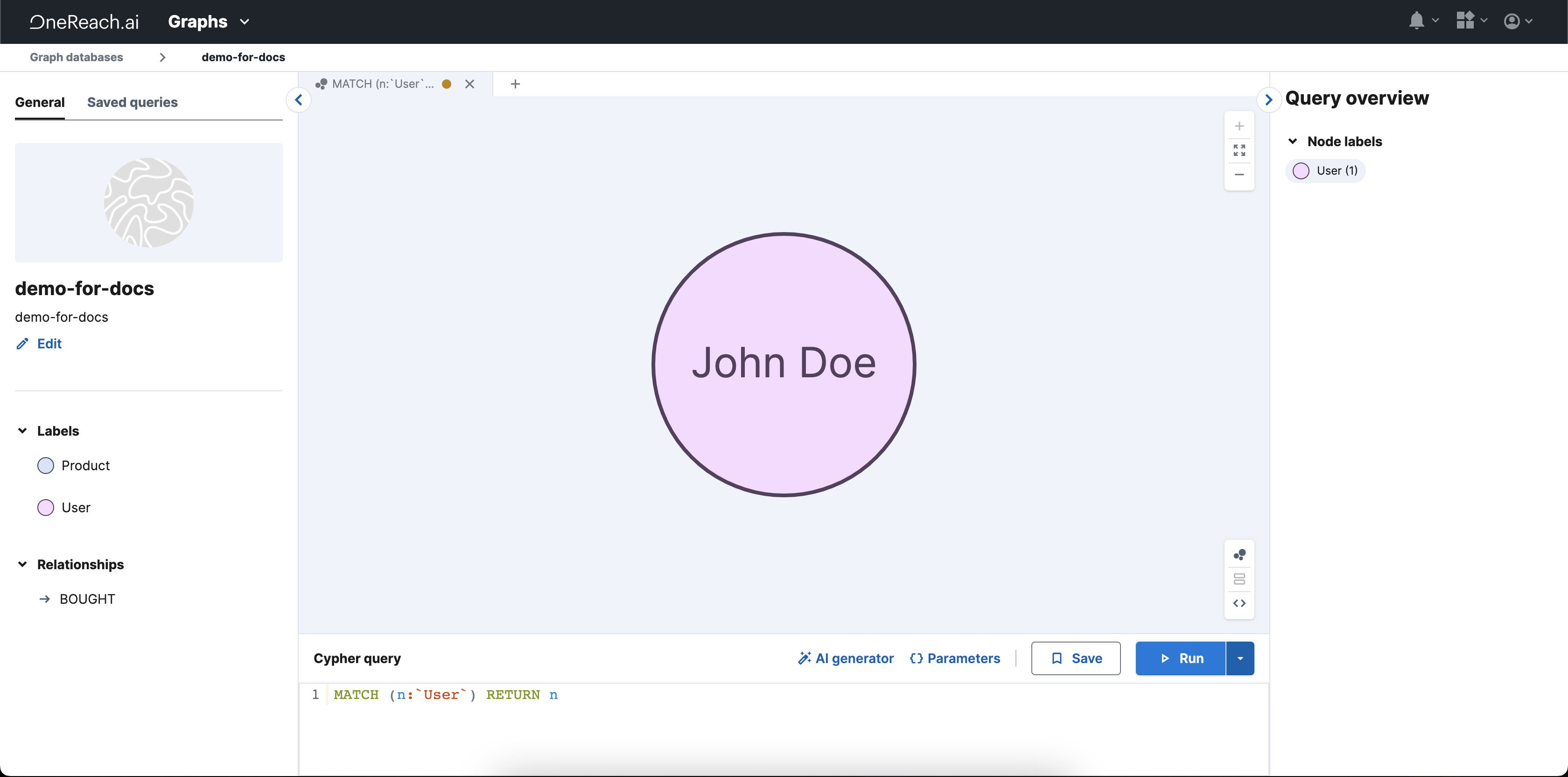Switch to code results view
The height and width of the screenshot is (777, 1568).
pos(1239,603)
